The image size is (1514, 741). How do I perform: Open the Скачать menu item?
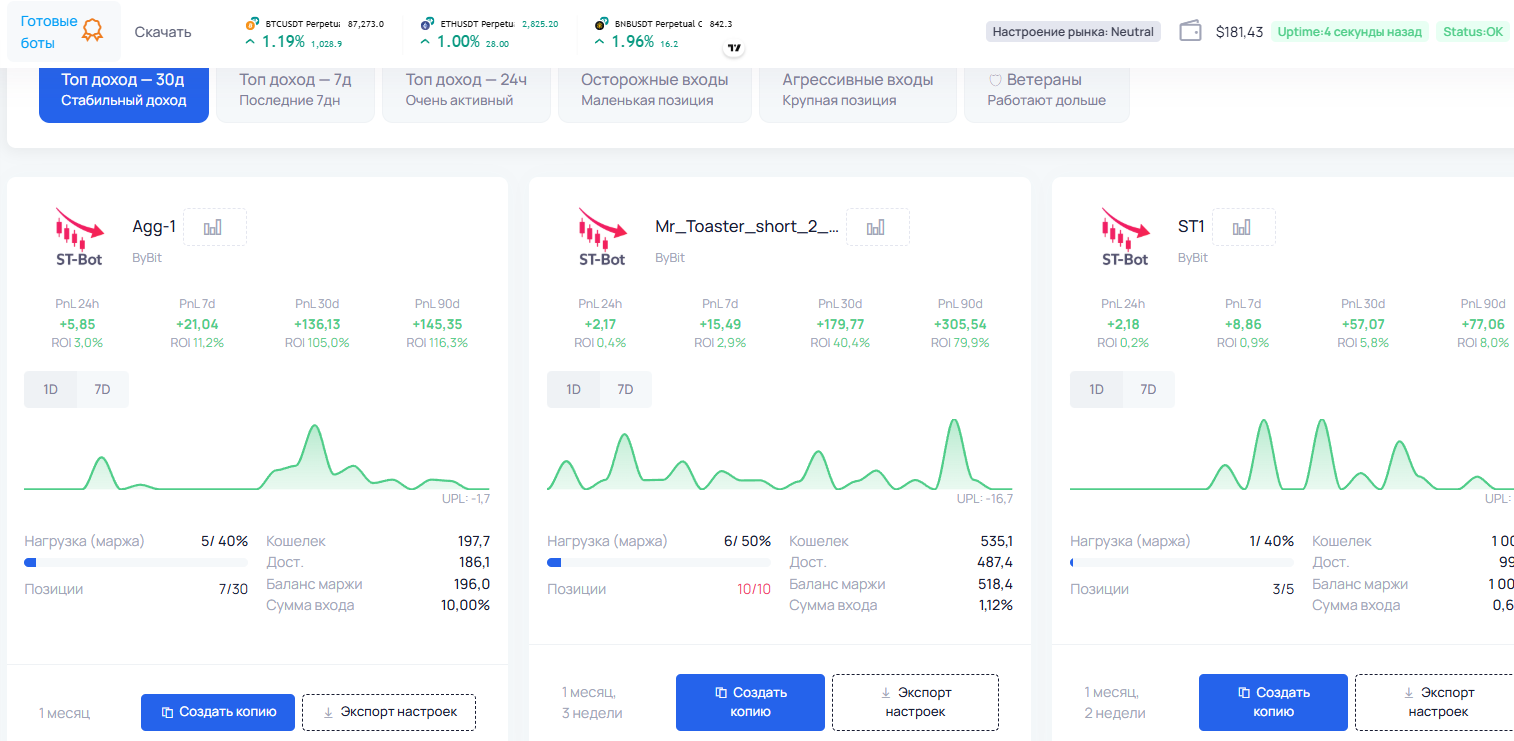point(163,32)
